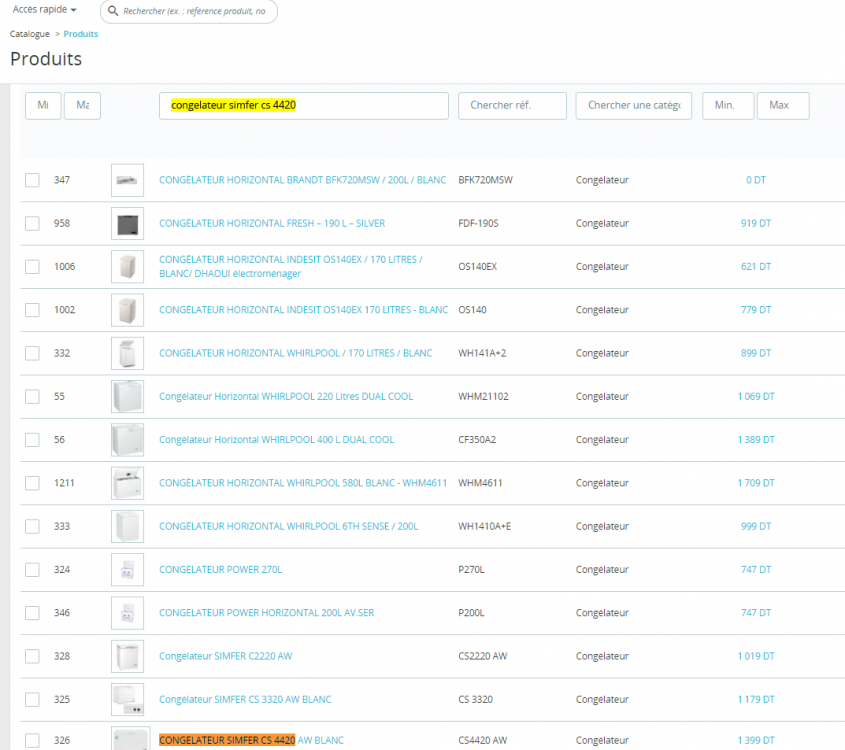The image size is (845, 750).
Task: Open thumbnail of Simfer CS 3320 AW Blanc
Action: tap(127, 699)
